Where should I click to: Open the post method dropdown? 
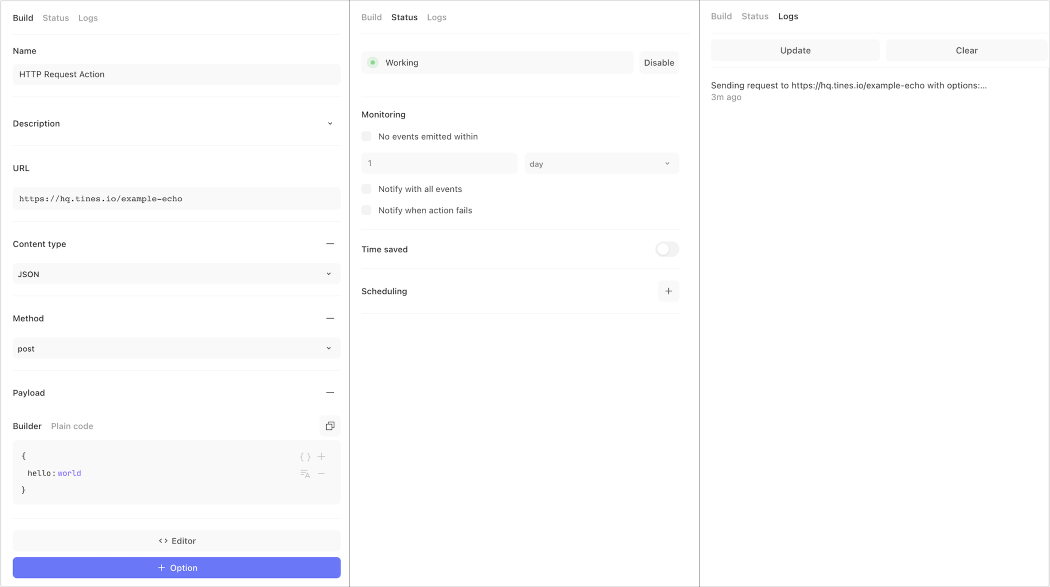pos(177,348)
